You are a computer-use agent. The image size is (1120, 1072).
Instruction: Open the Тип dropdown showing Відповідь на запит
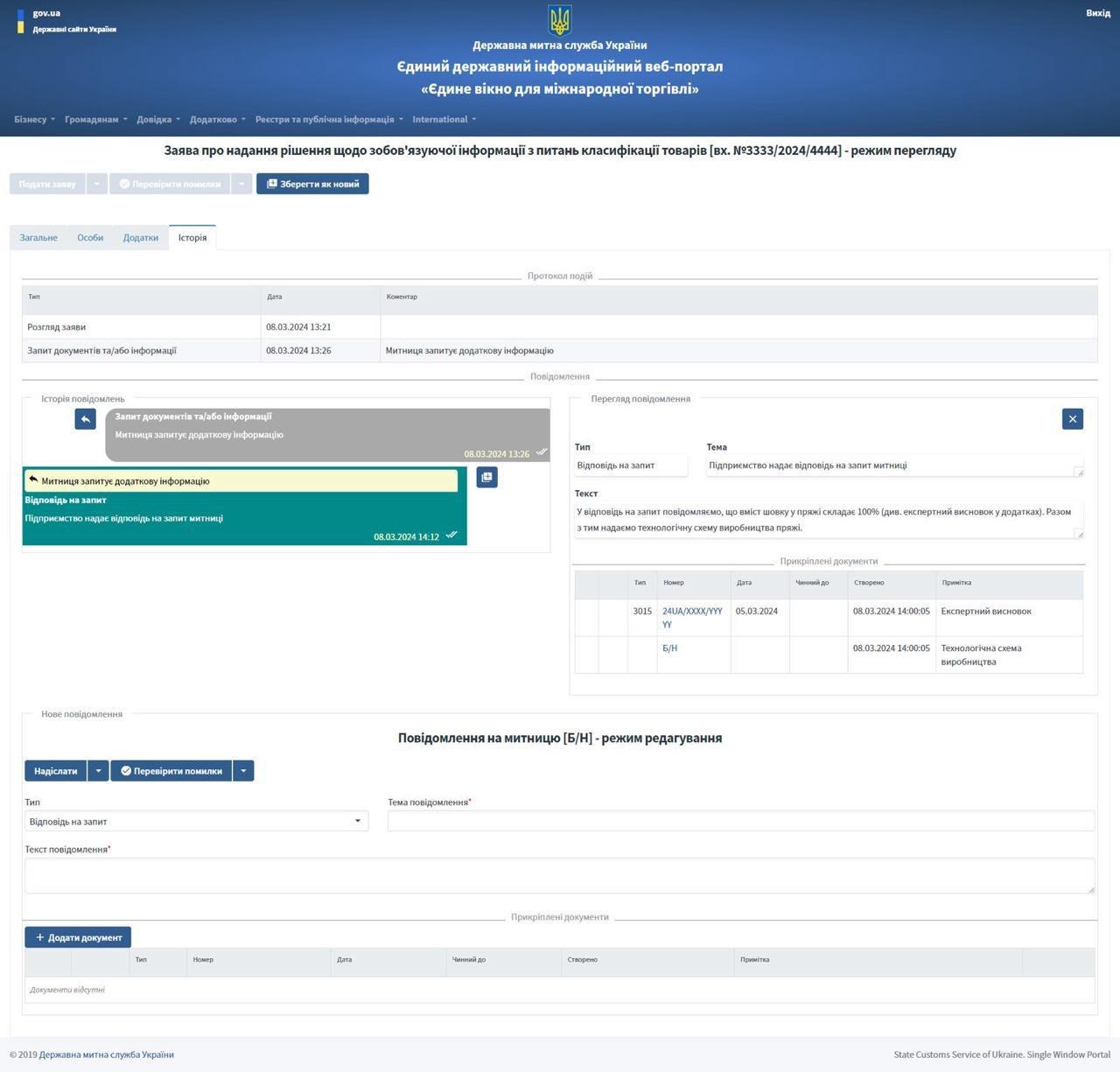[x=196, y=821]
